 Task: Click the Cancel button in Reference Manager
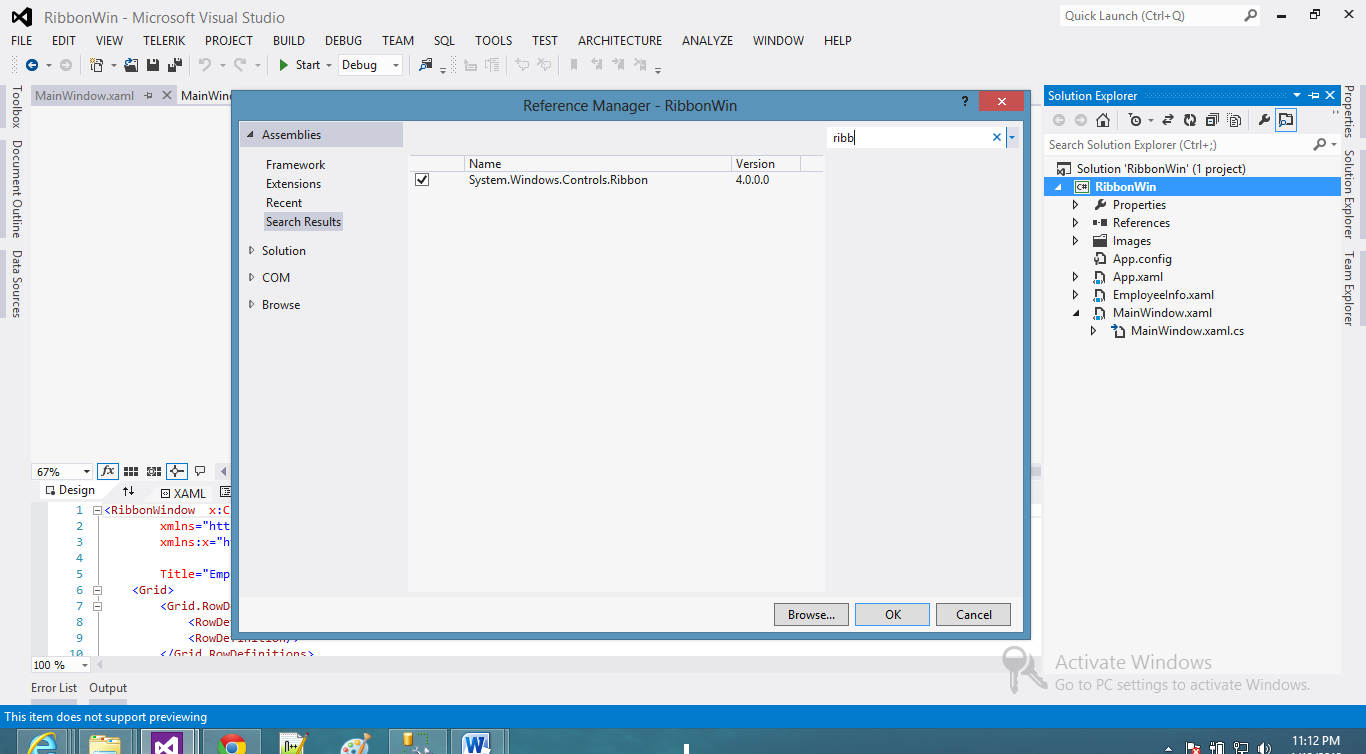point(973,614)
